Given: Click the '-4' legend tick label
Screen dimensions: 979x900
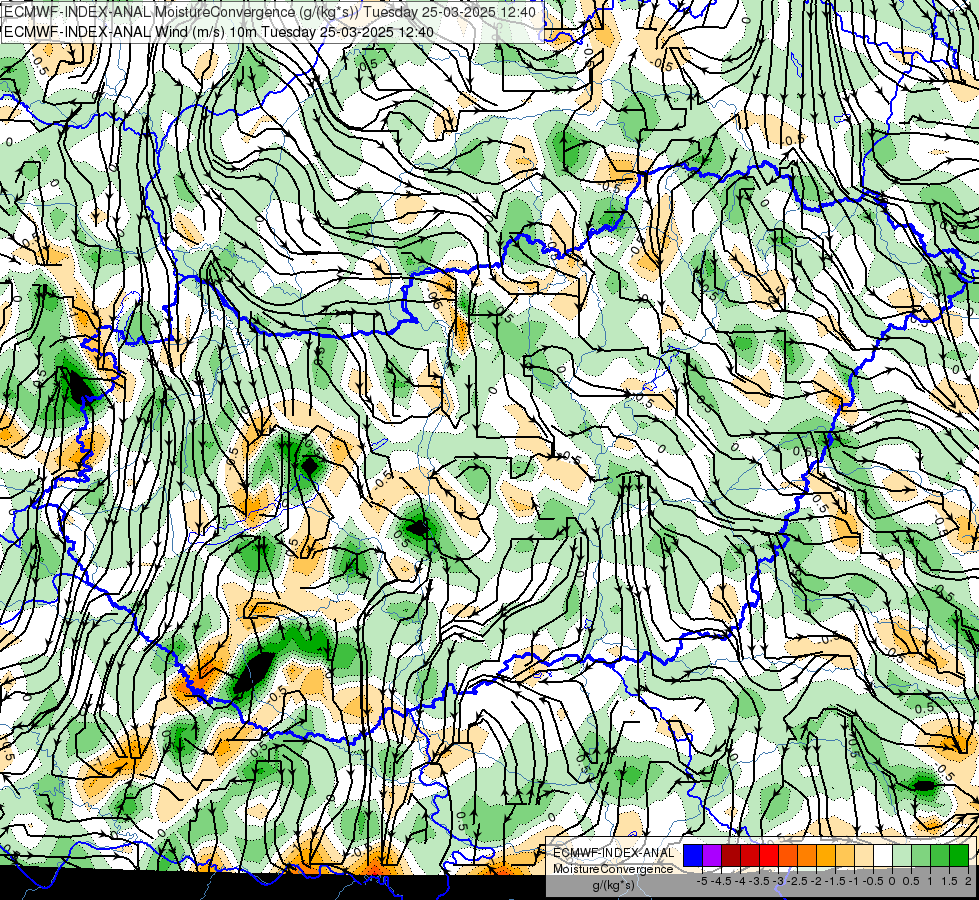Looking at the screenshot, I should coord(740,881).
